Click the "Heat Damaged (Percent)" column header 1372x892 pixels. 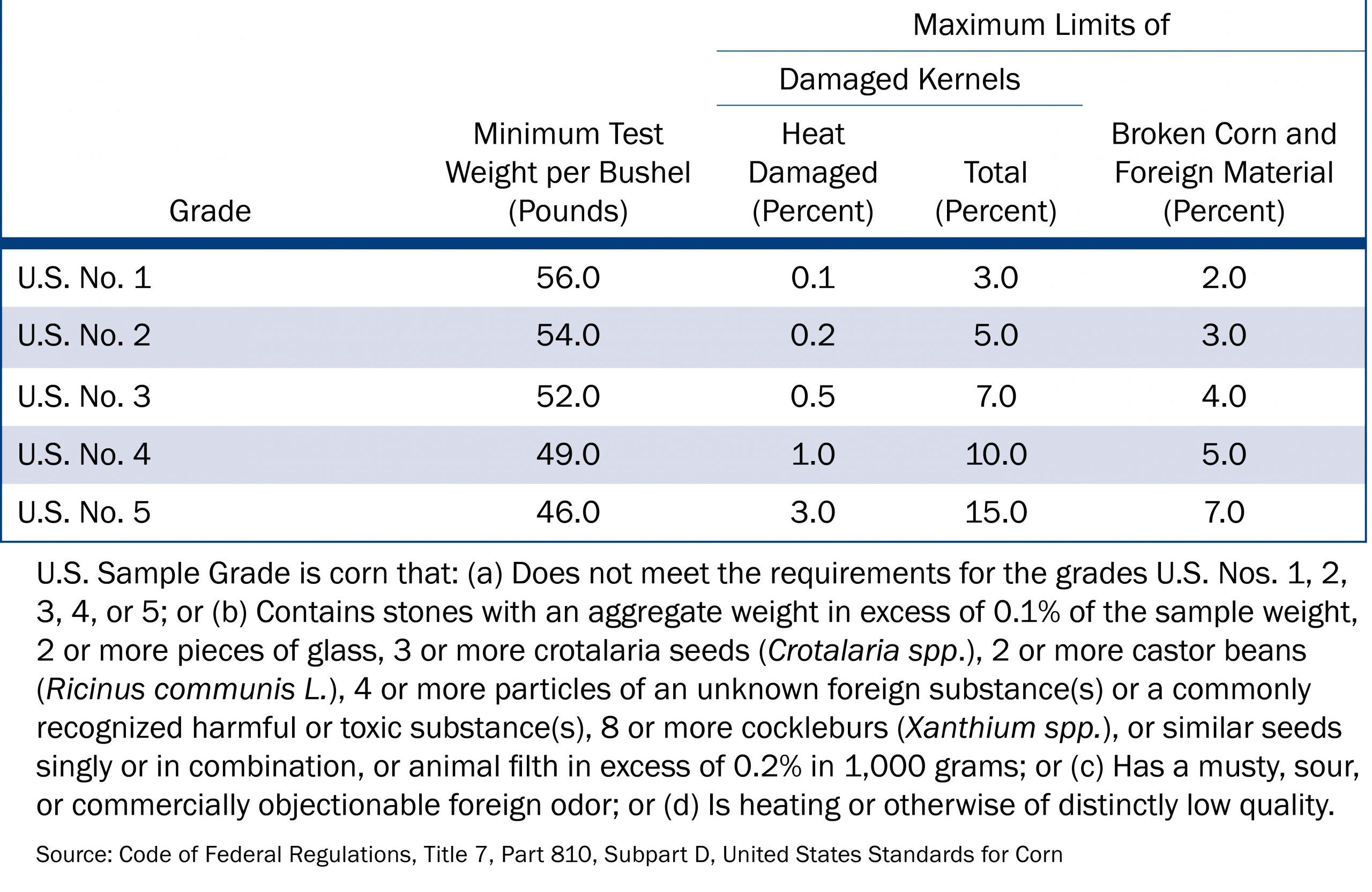tap(813, 173)
